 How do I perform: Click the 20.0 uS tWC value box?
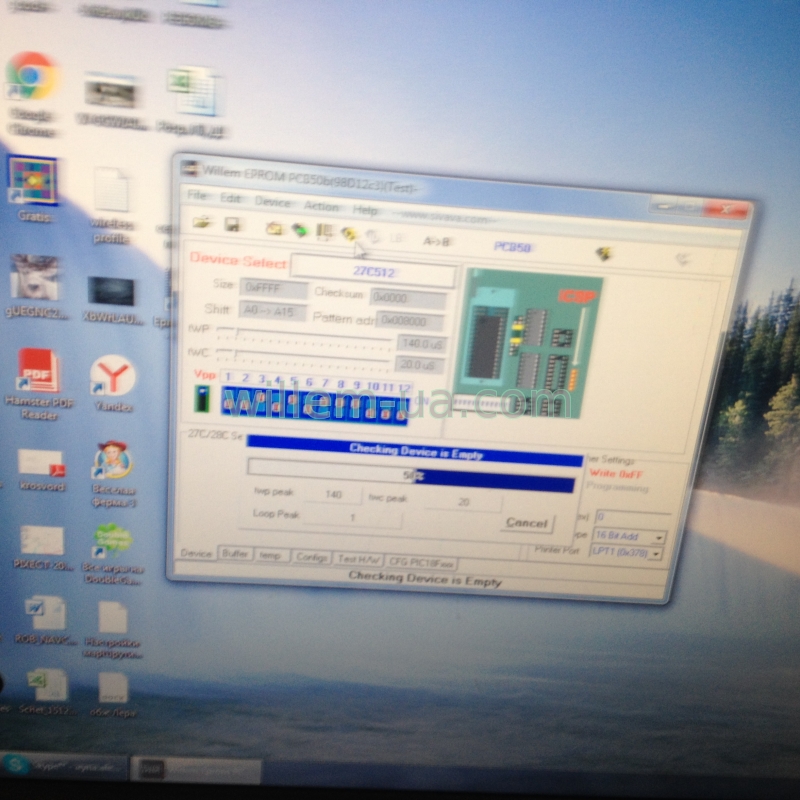[420, 364]
